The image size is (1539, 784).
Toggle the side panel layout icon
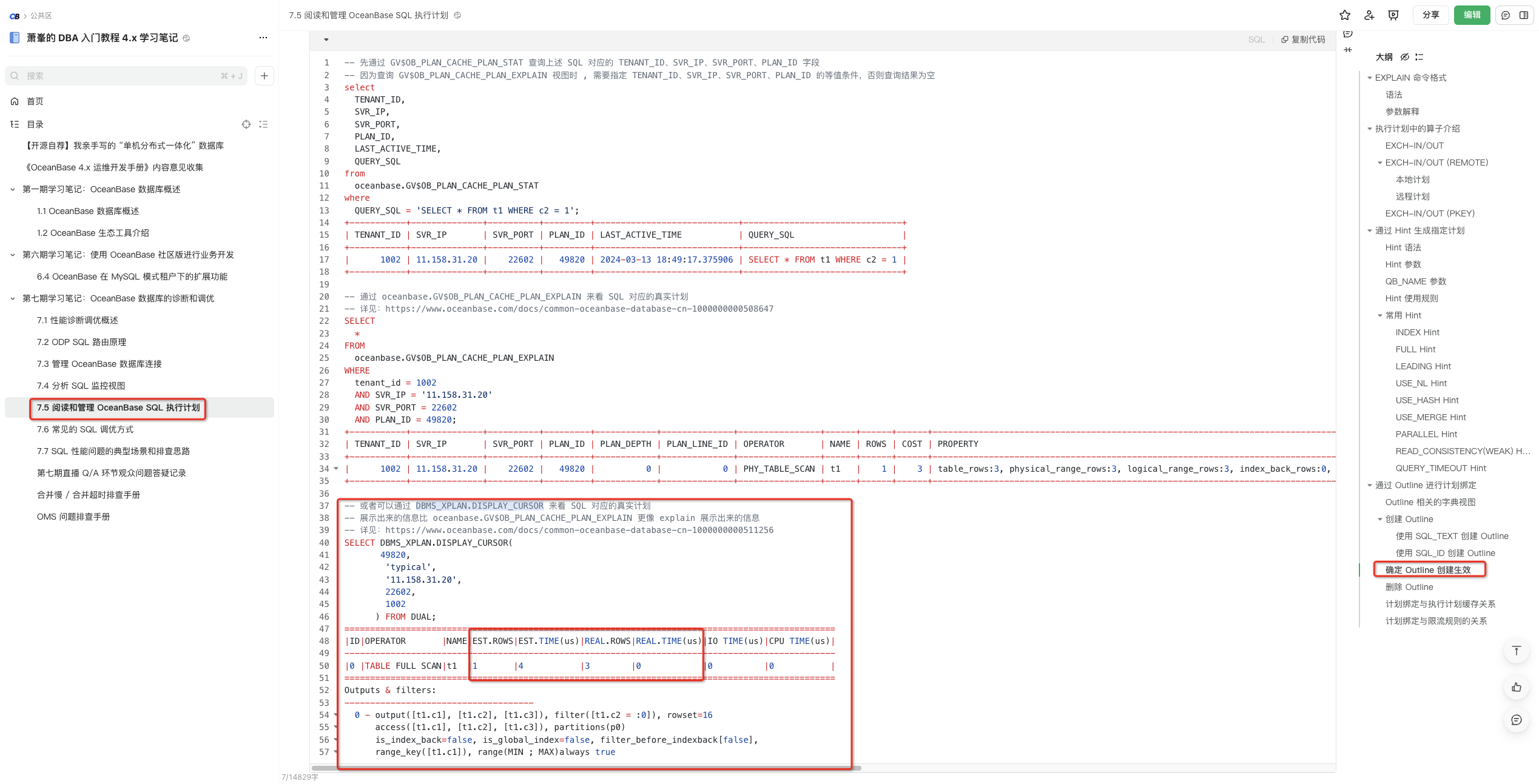[x=1524, y=15]
